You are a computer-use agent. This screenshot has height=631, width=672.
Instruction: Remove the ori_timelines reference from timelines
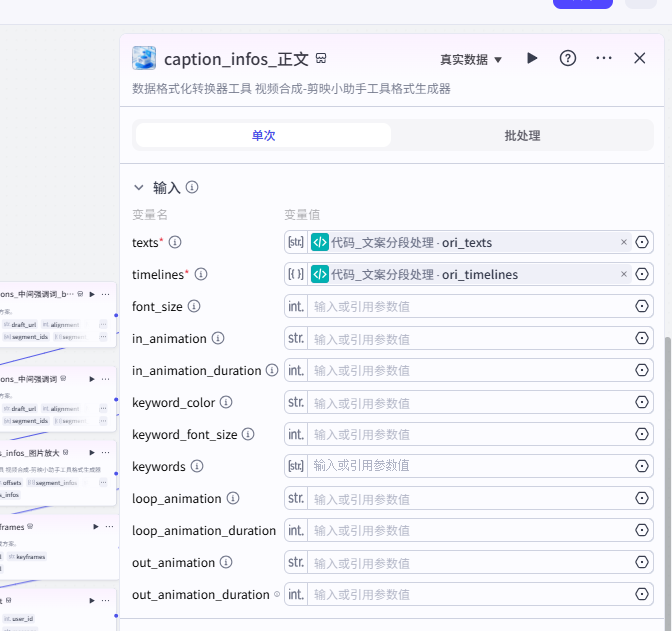click(x=624, y=274)
